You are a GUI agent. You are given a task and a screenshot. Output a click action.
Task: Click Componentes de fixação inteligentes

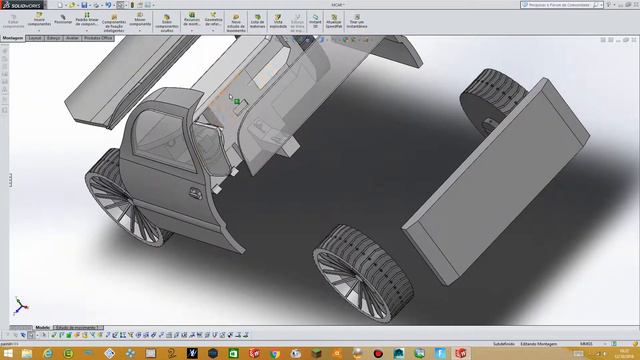click(x=114, y=22)
